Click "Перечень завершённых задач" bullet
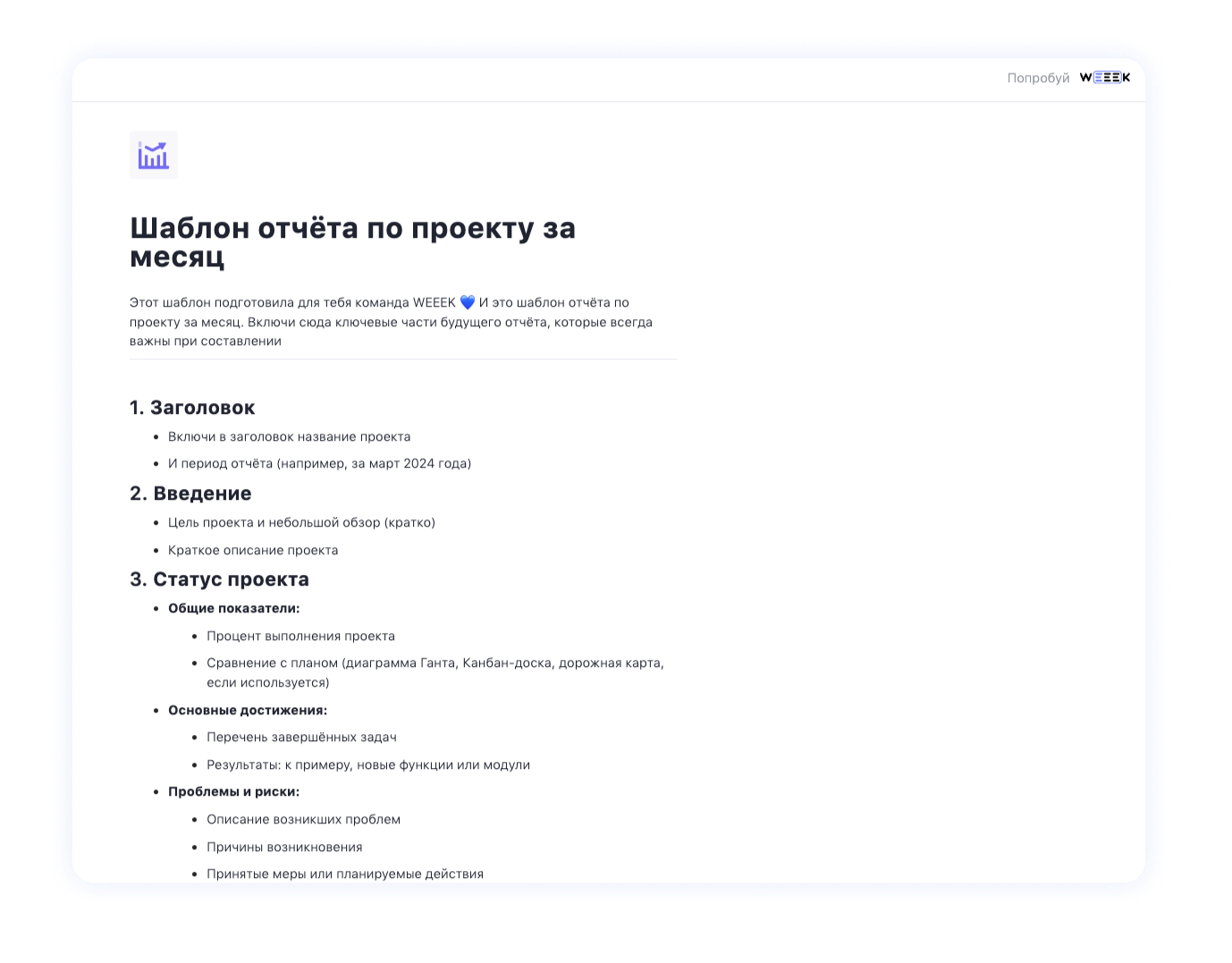Viewport: 1232px width, 963px height. click(x=301, y=738)
